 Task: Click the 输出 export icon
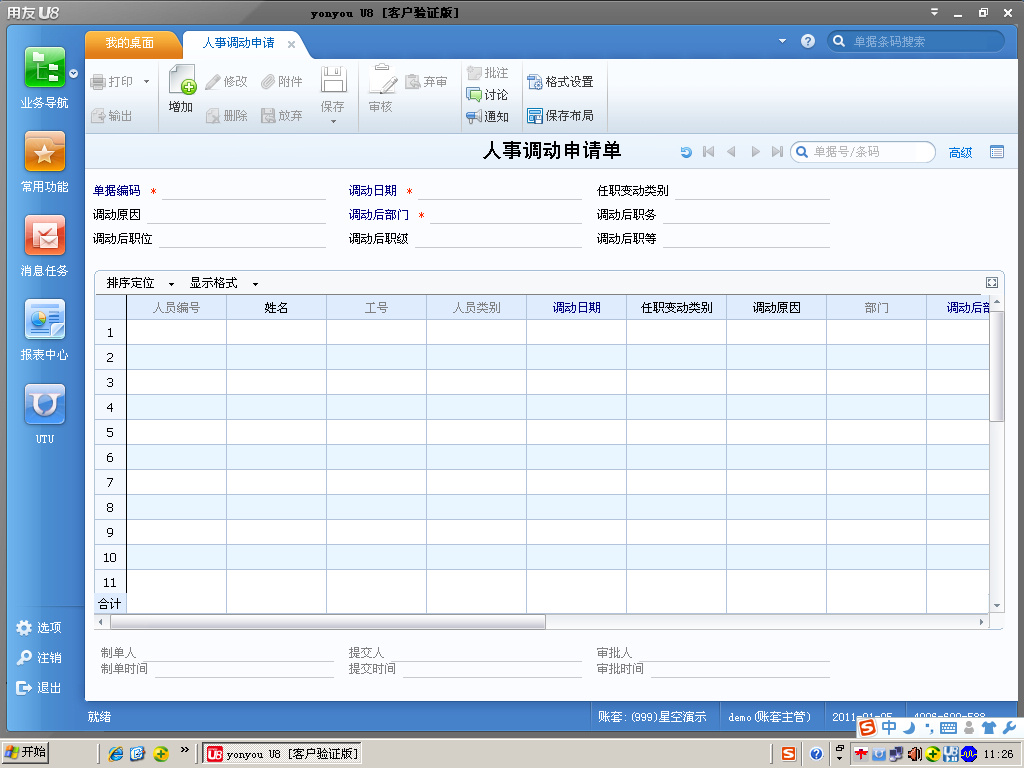pyautogui.click(x=98, y=116)
